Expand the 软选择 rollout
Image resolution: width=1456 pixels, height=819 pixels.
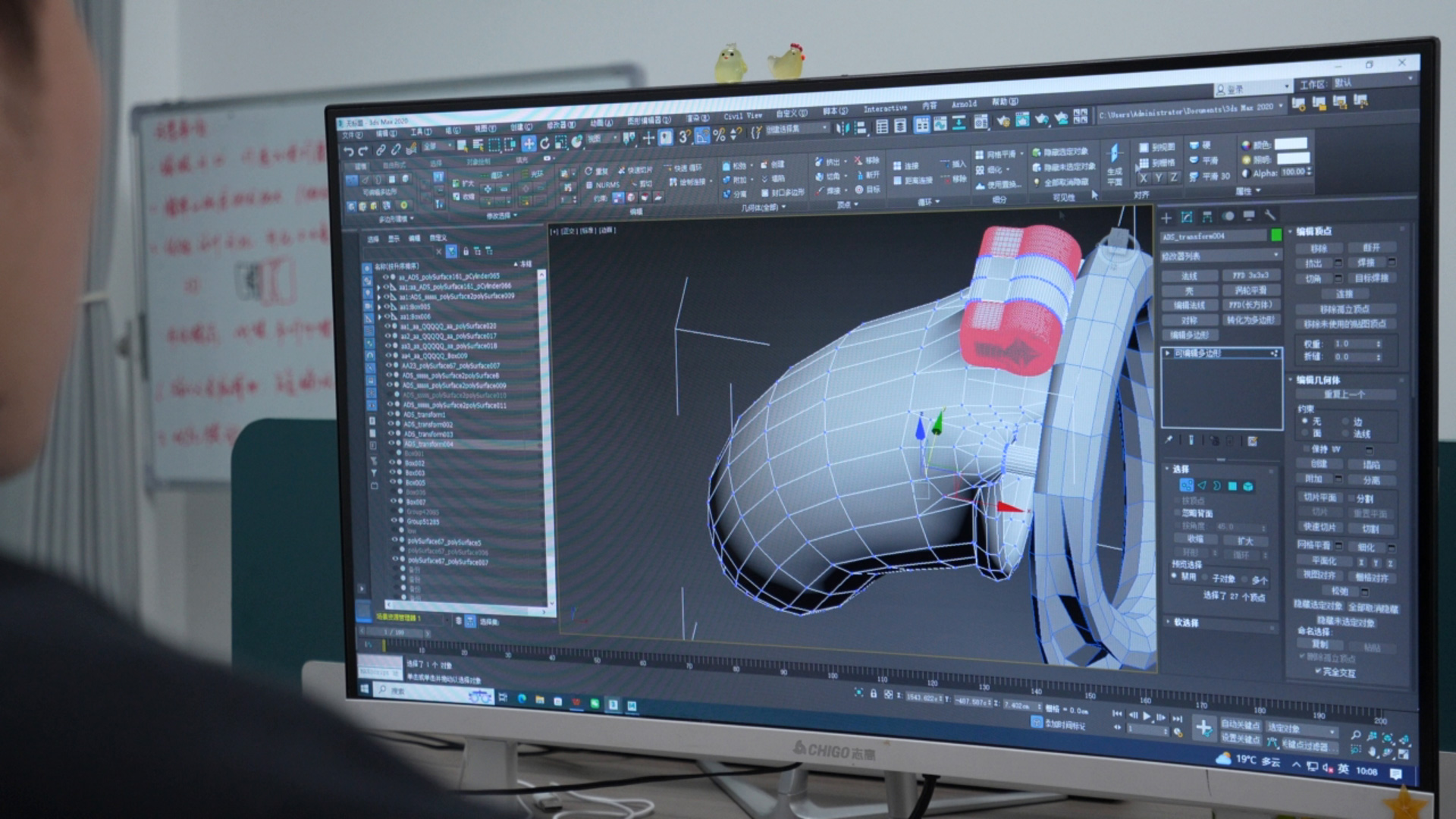(1186, 623)
